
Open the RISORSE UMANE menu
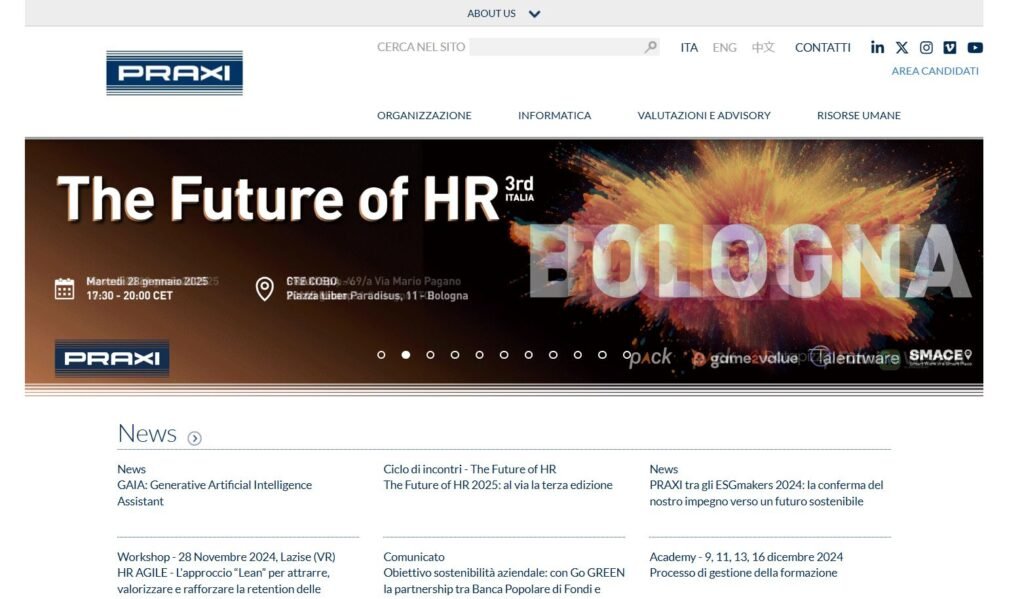click(859, 116)
